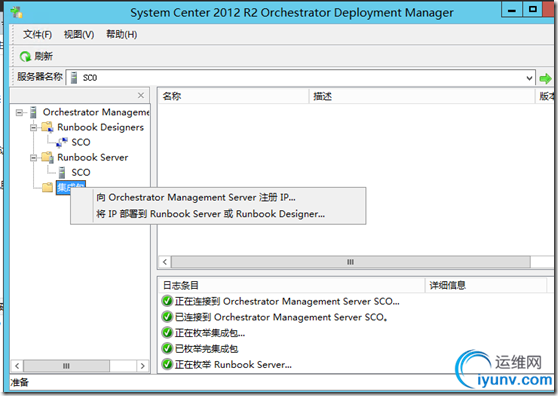The height and width of the screenshot is (396, 558).
Task: Select SCO under Runbook Designers
Action: coord(81,142)
